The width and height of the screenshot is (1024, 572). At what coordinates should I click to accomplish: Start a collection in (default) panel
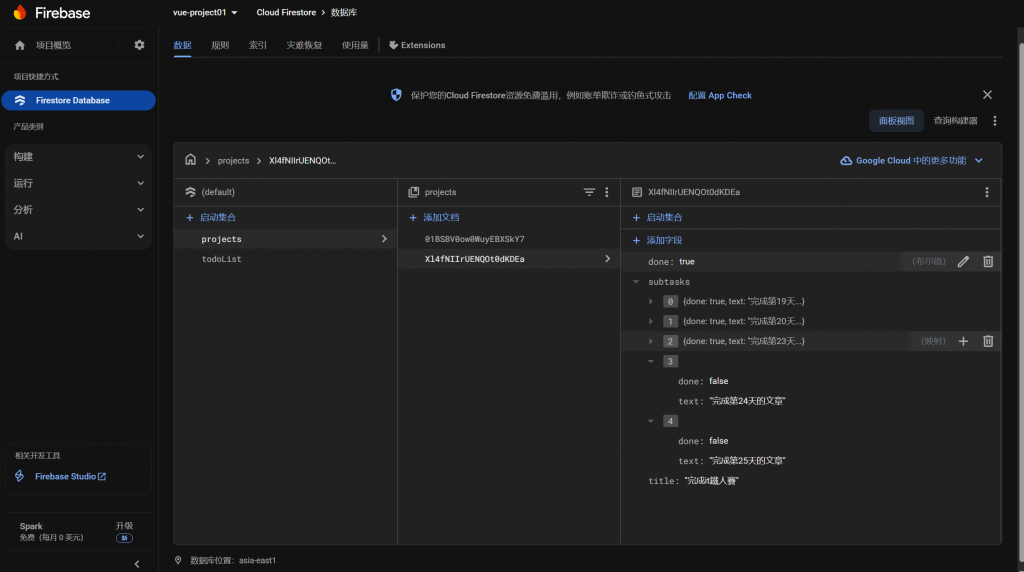[x=211, y=217]
